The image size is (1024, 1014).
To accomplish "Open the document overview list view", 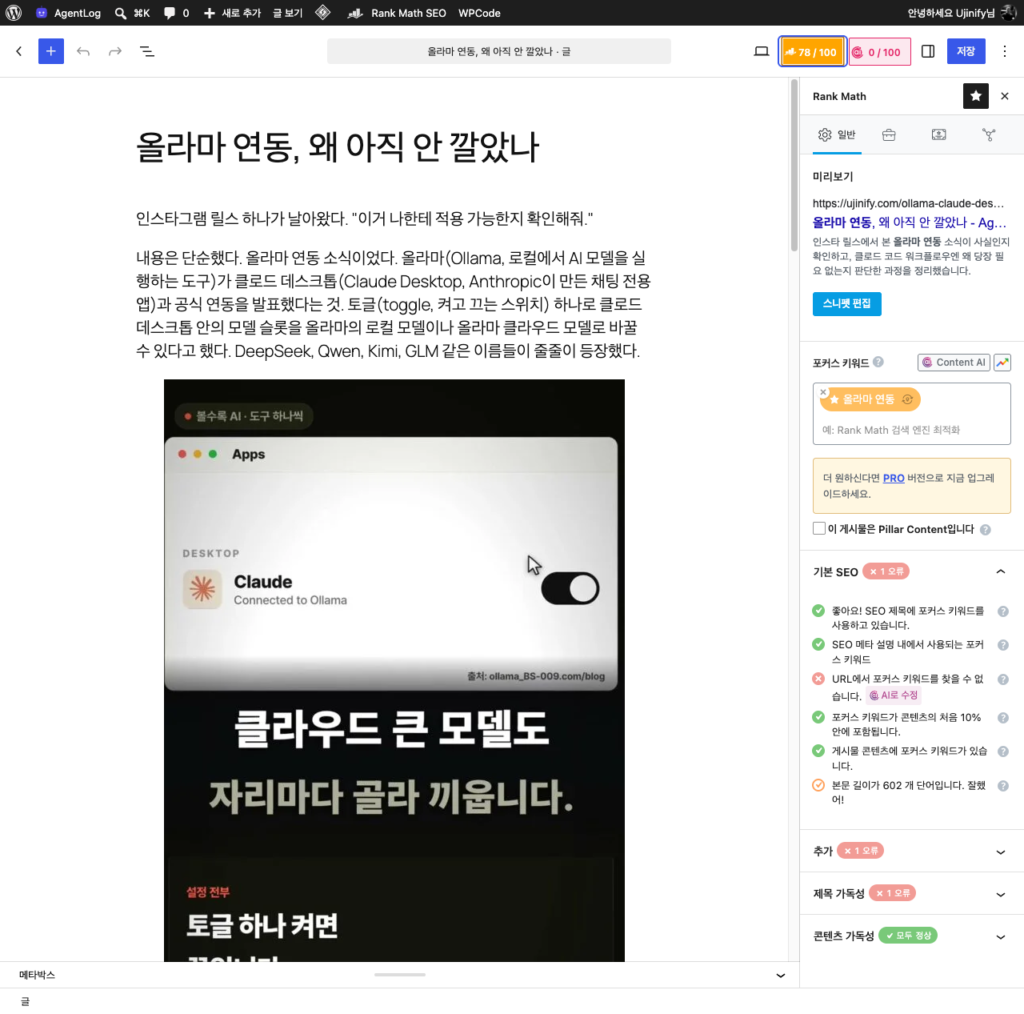I will click(147, 51).
